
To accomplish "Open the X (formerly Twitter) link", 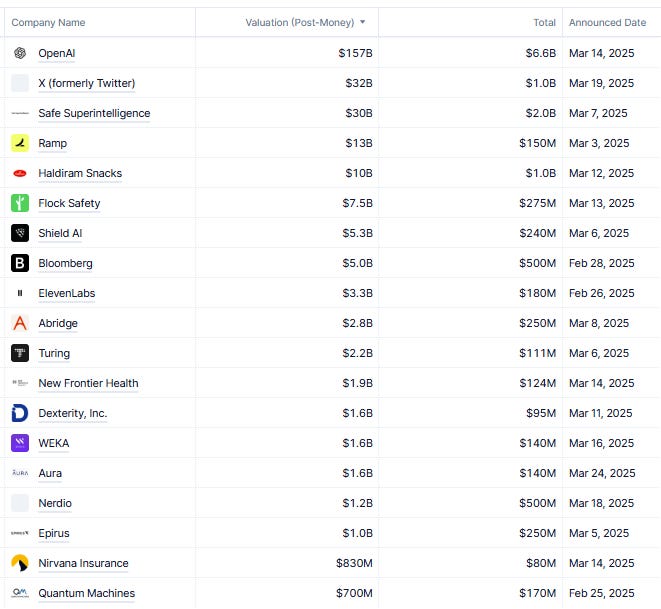I will 87,83.
